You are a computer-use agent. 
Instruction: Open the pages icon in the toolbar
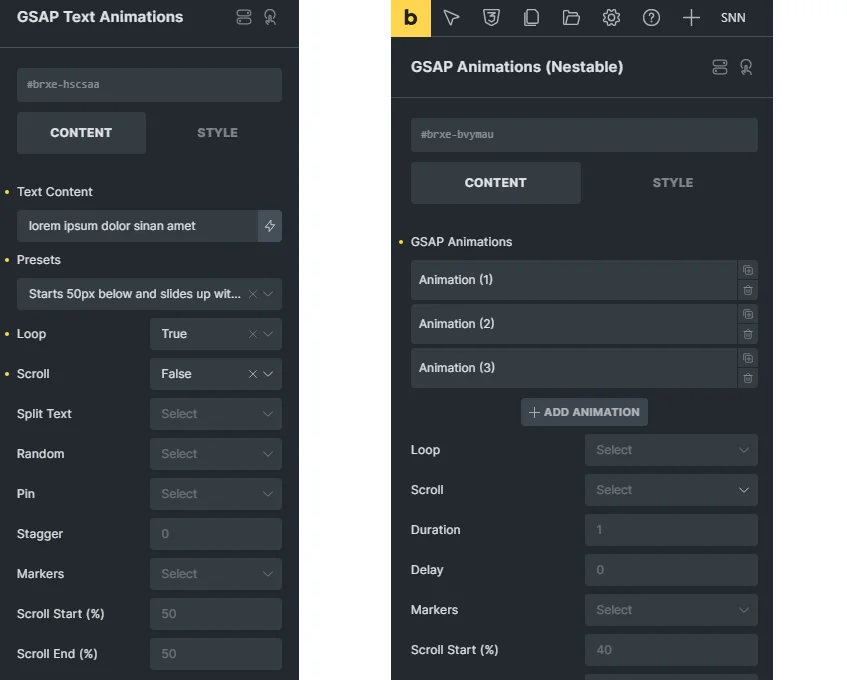(531, 18)
